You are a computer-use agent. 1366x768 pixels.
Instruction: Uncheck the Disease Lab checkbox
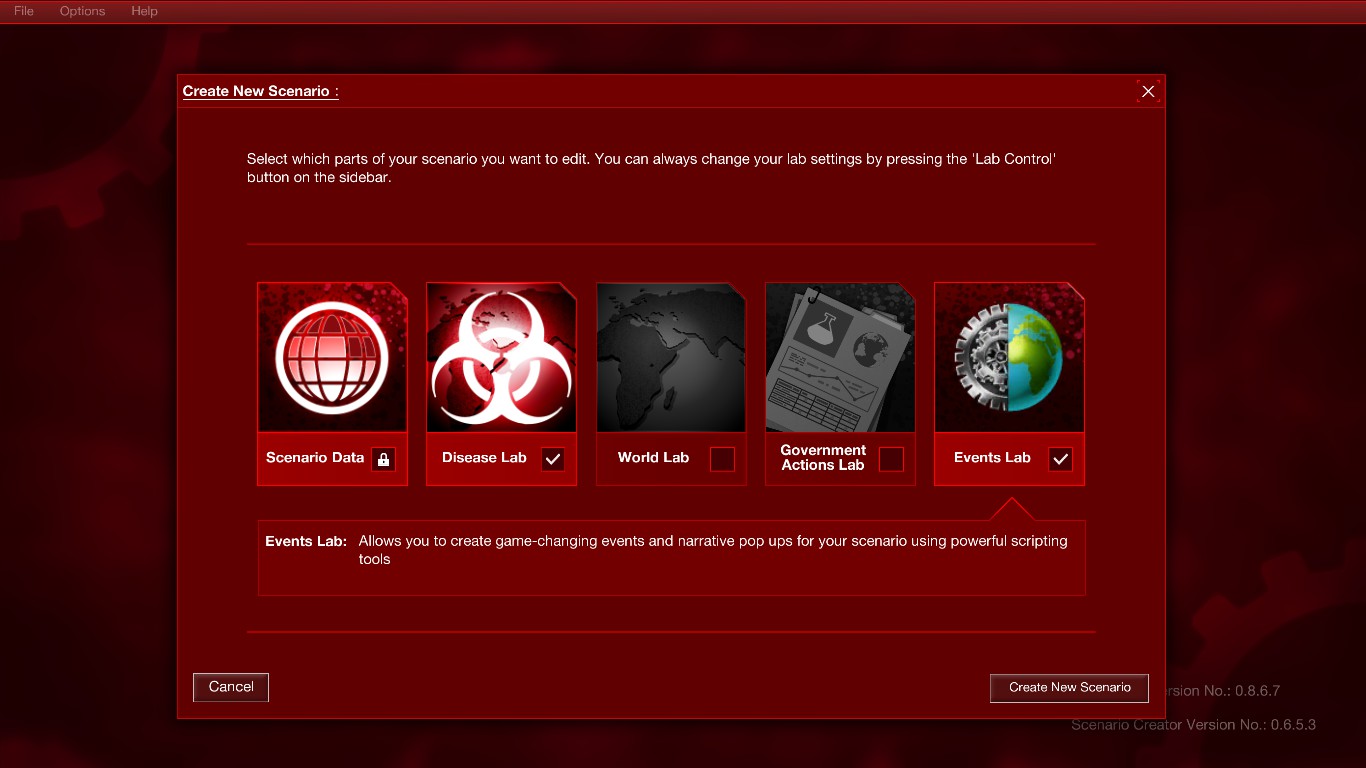pyautogui.click(x=552, y=459)
